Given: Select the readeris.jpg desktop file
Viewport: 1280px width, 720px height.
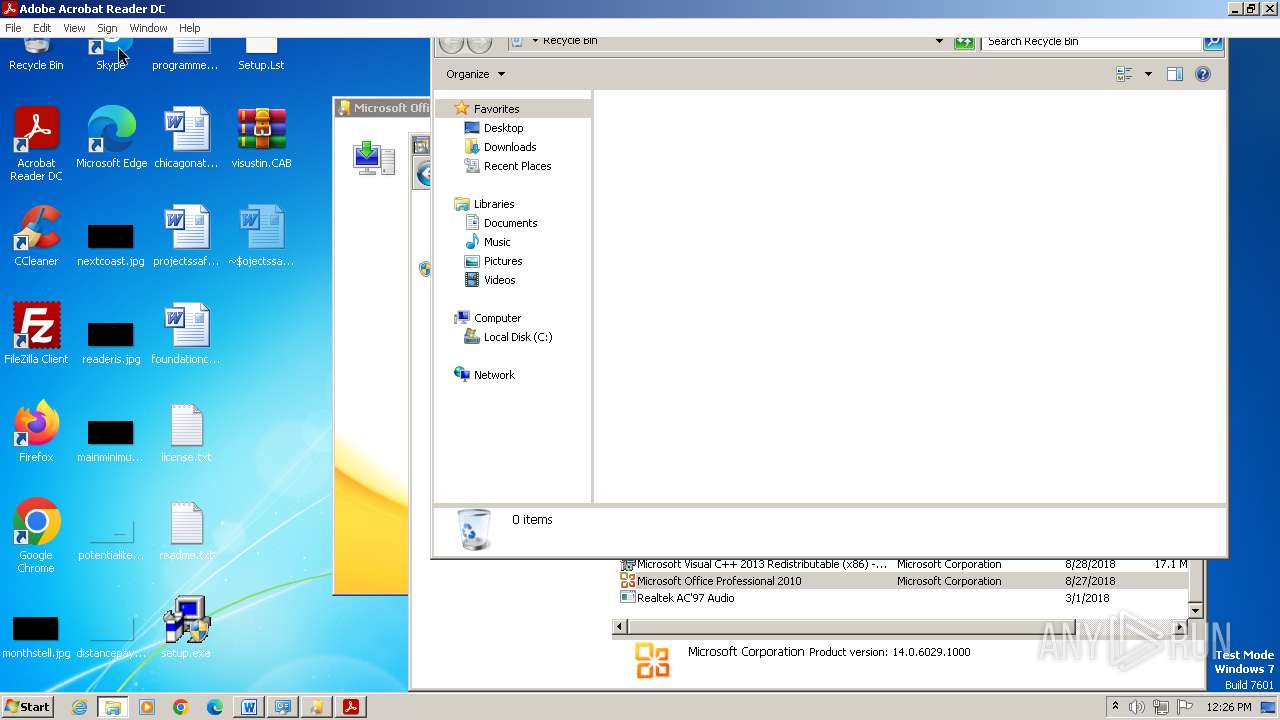Looking at the screenshot, I should click(x=111, y=342).
